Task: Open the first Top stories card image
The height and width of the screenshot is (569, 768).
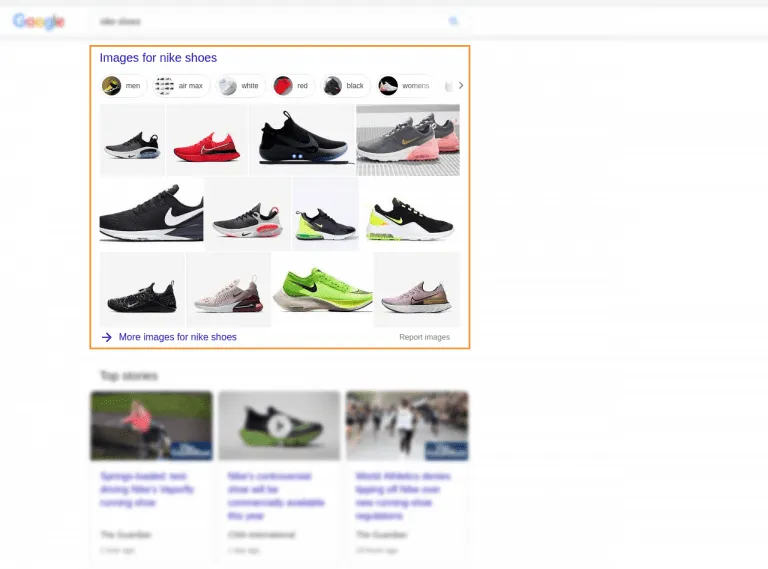Action: point(151,426)
